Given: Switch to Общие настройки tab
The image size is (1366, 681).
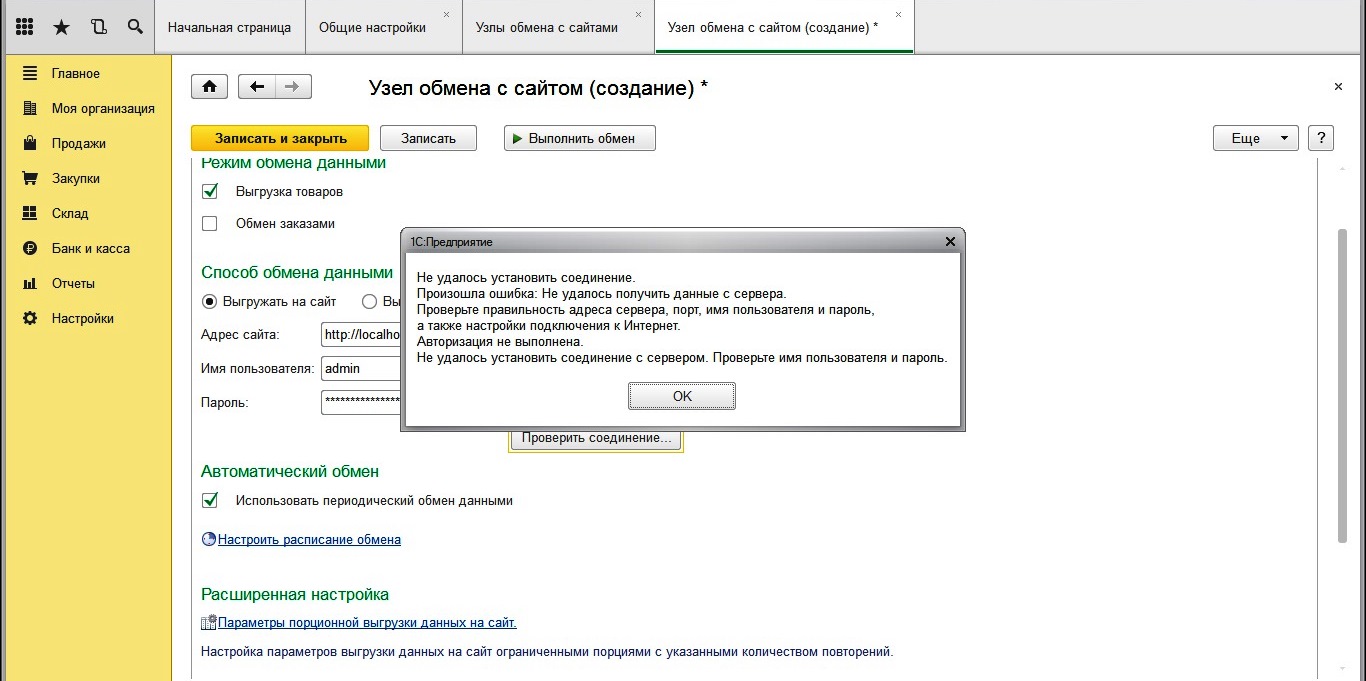Looking at the screenshot, I should [372, 27].
